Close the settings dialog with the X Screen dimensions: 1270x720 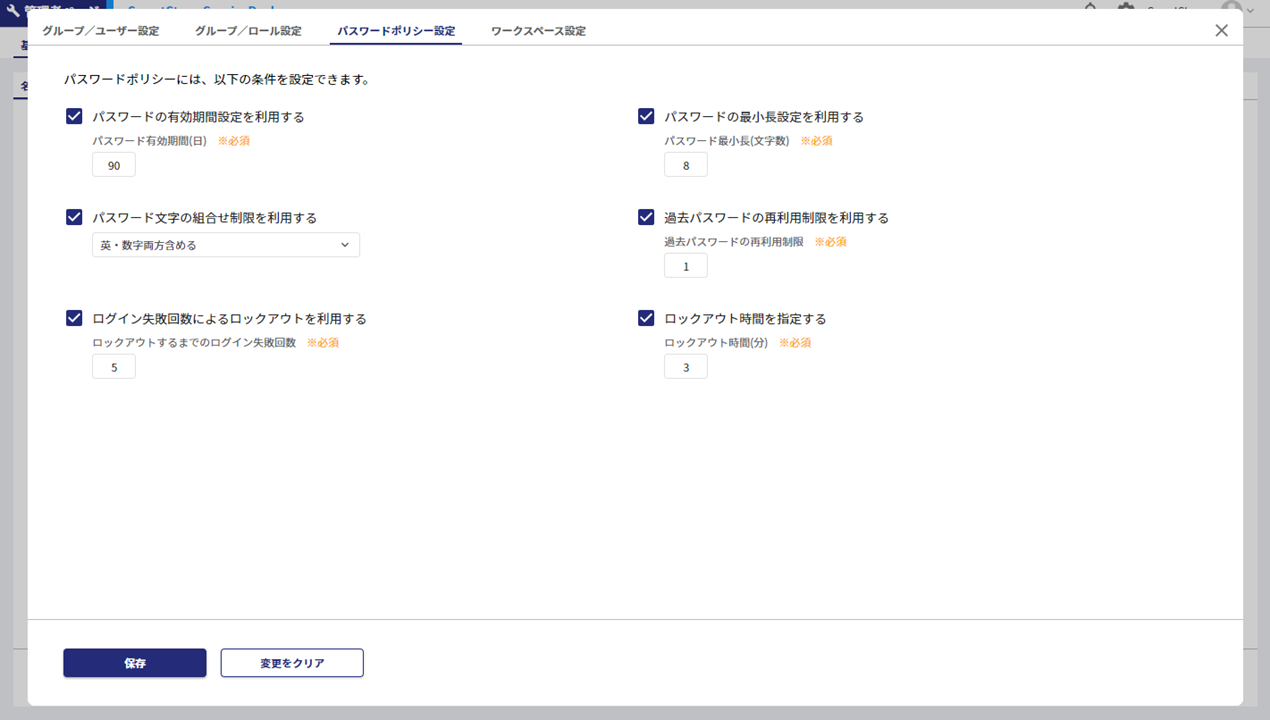(1221, 31)
